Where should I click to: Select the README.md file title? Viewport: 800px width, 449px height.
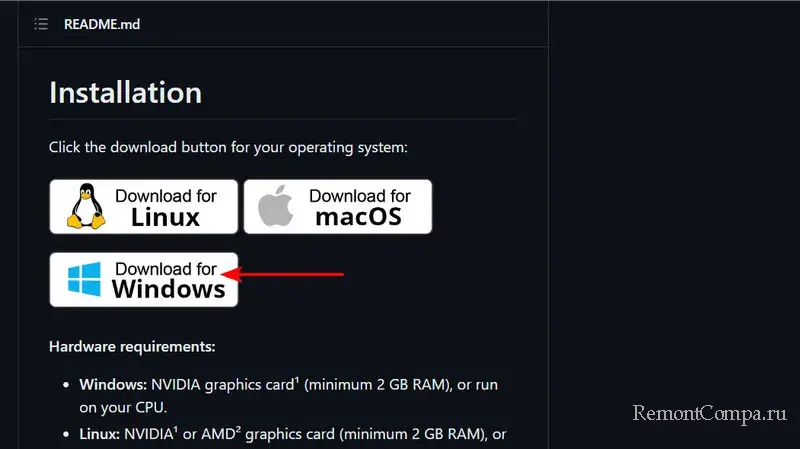click(x=101, y=24)
